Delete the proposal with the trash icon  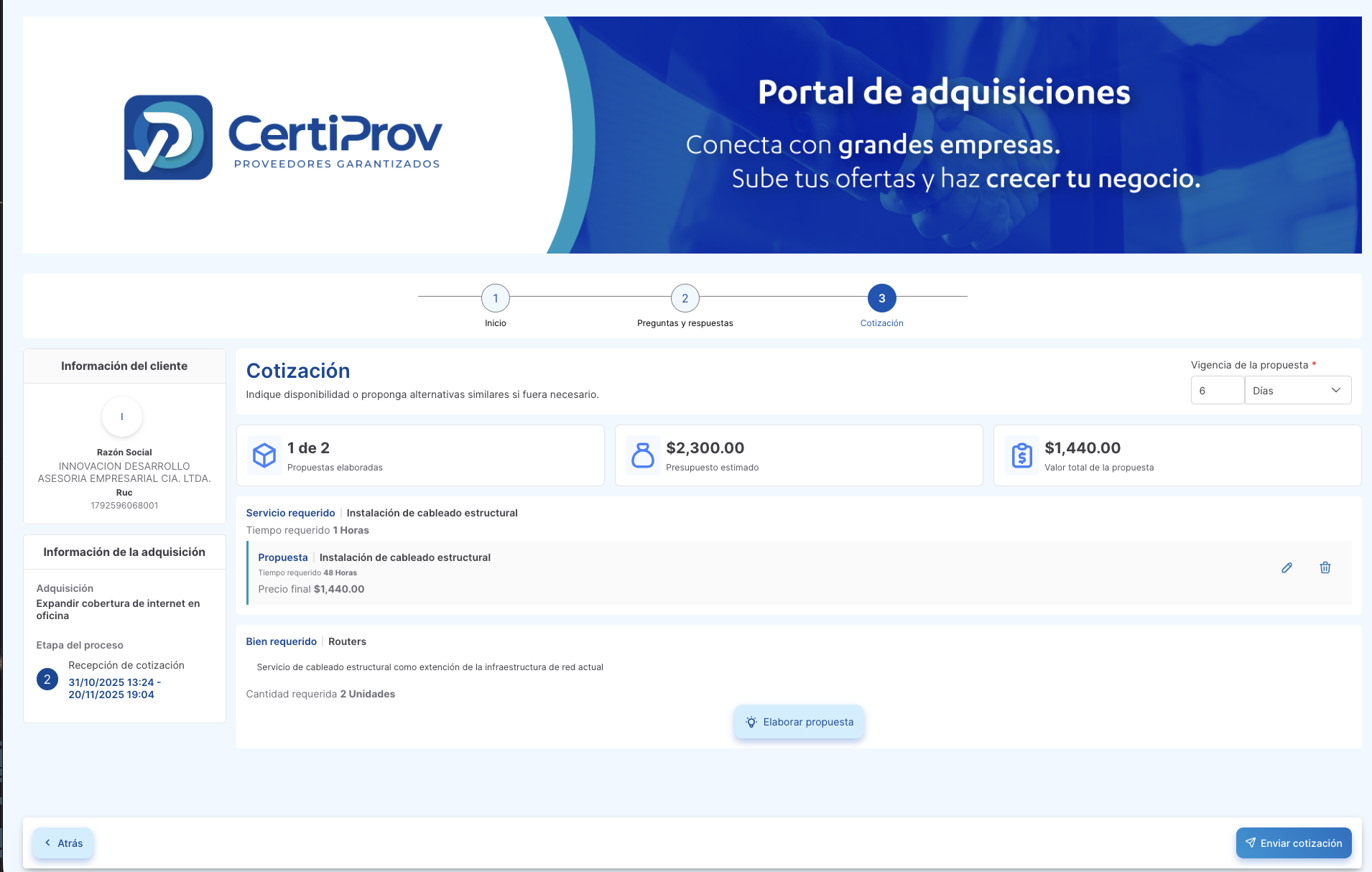(1325, 567)
